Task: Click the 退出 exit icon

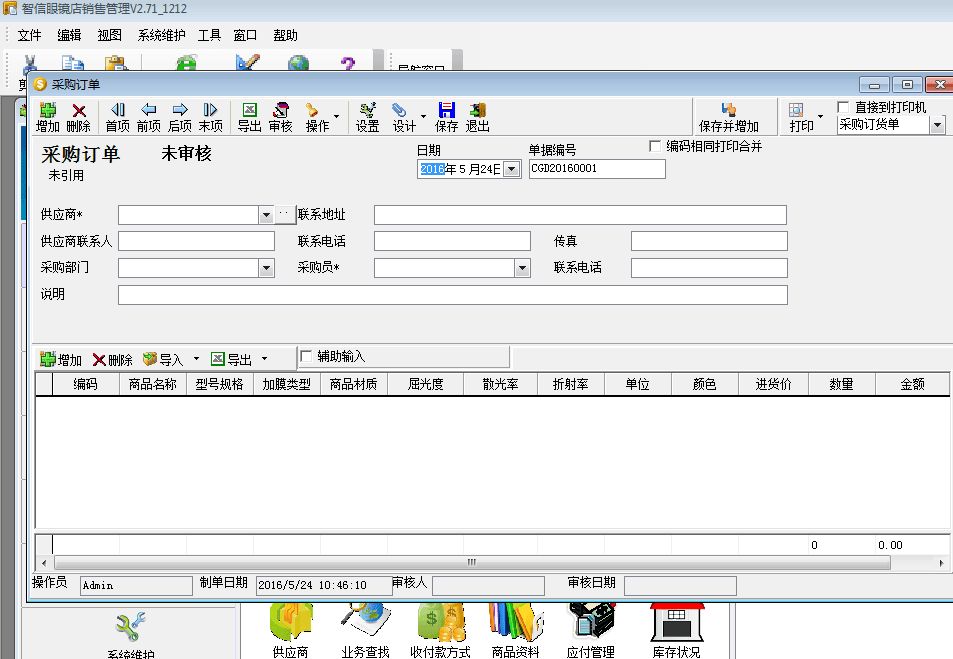Action: (478, 109)
